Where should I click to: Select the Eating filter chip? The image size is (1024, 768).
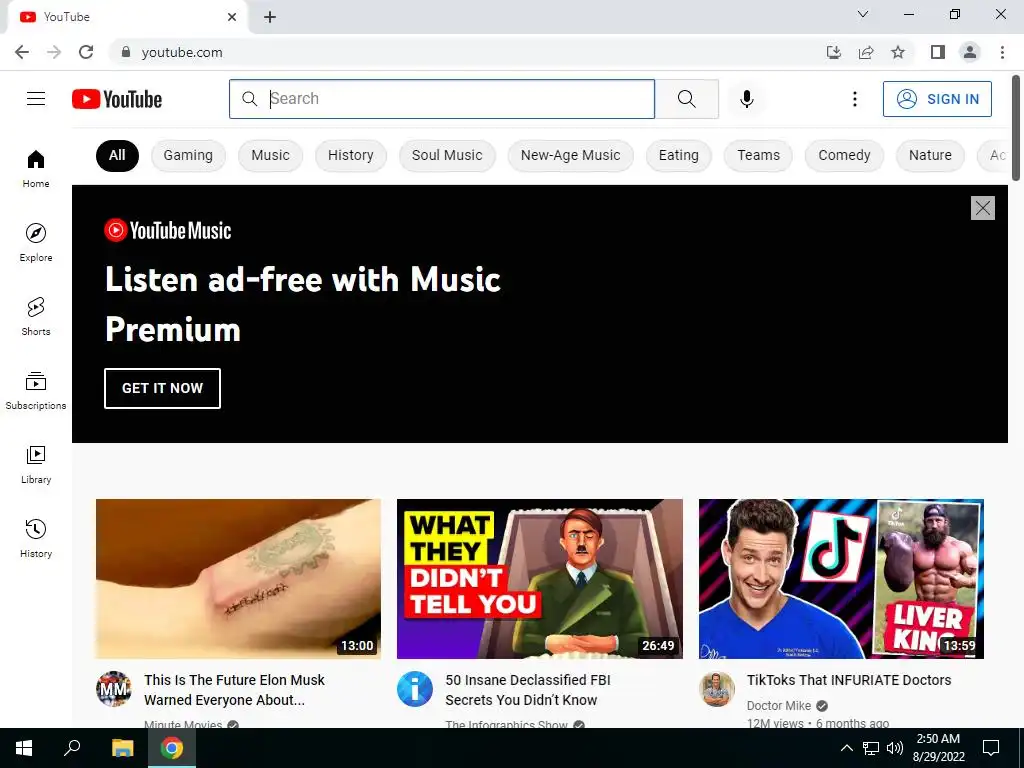679,155
